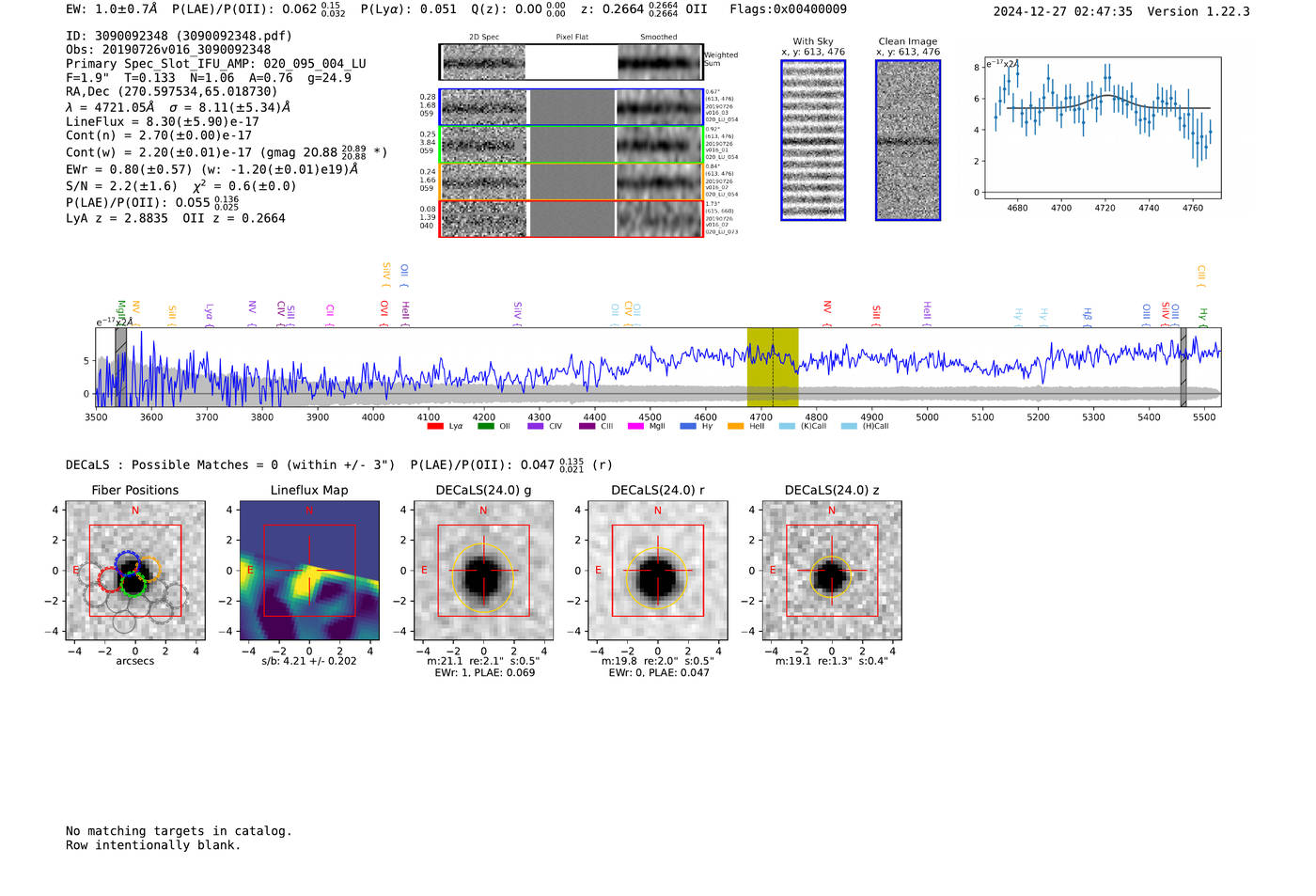The height and width of the screenshot is (896, 1316).
Task: Click the dark purple CIII legend swatch
Action: (587, 426)
